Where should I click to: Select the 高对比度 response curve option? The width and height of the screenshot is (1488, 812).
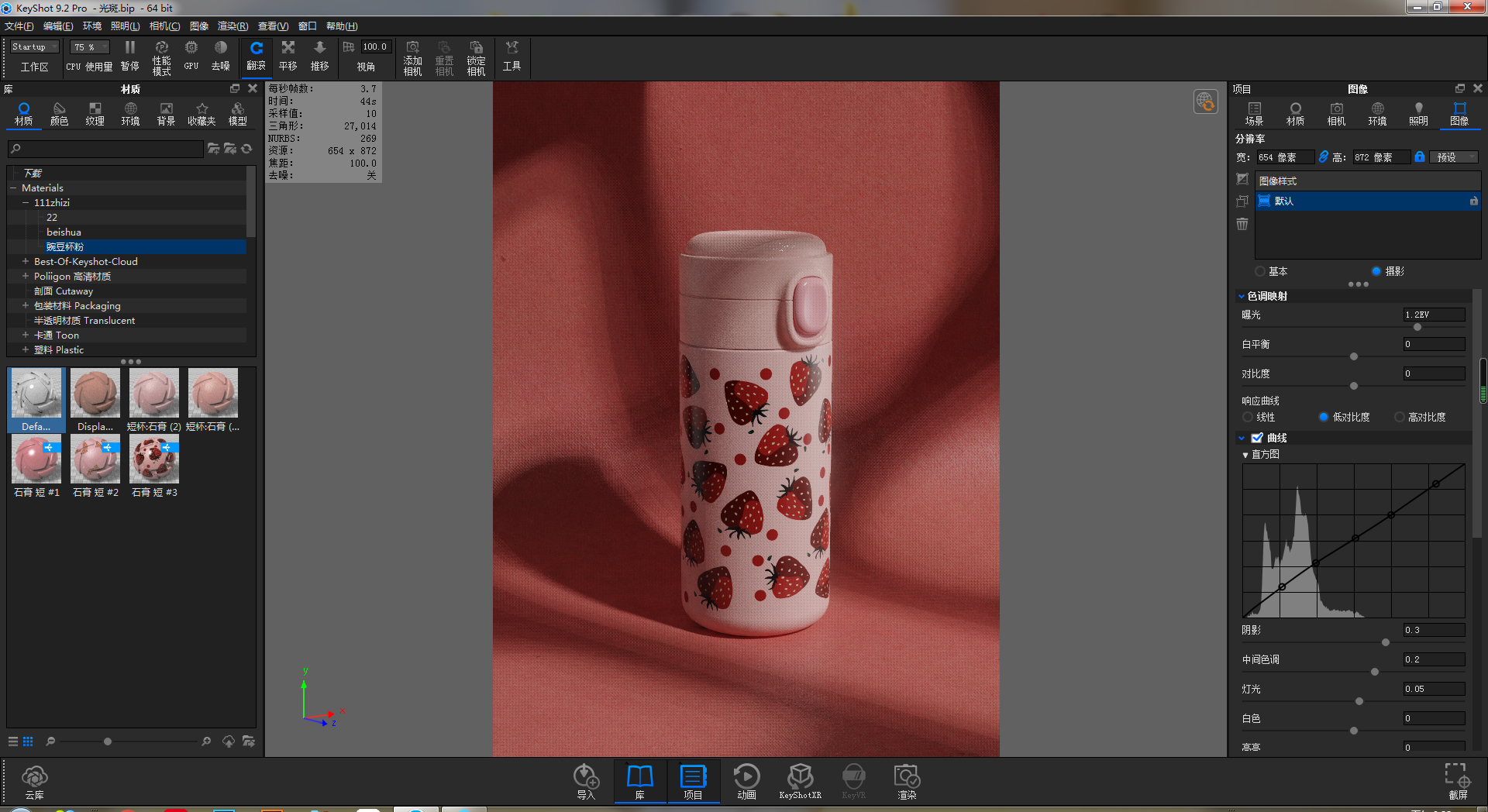(x=1400, y=417)
